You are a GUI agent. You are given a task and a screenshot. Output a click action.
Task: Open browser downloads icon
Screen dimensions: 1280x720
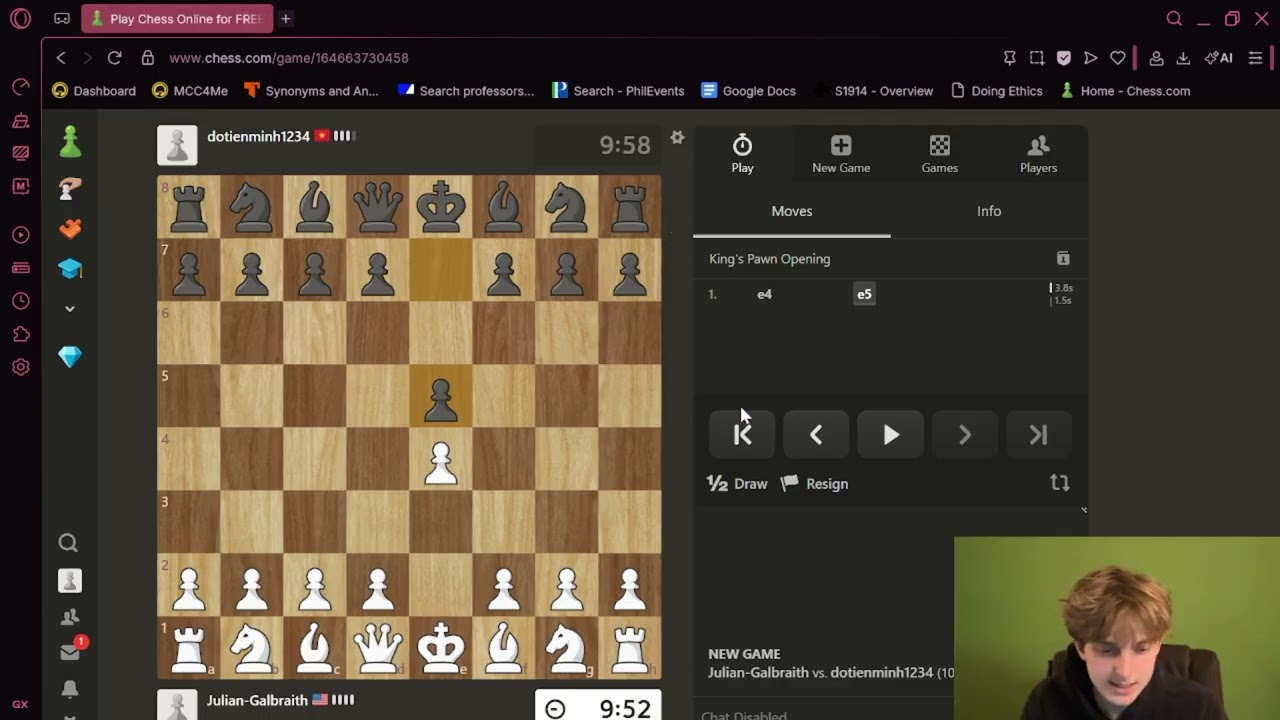(x=1183, y=58)
